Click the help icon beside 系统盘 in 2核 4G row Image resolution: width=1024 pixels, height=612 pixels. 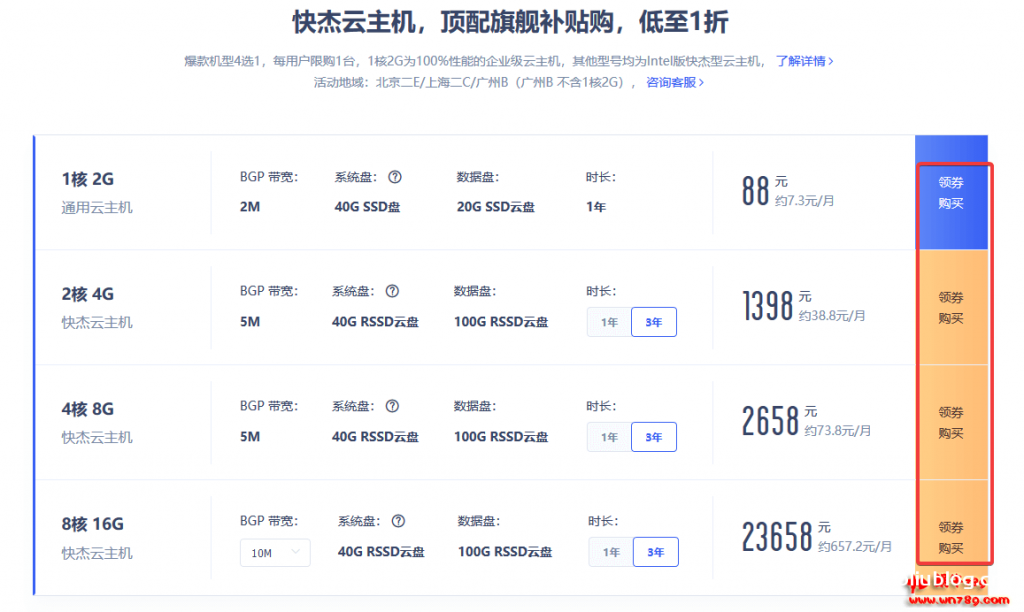click(x=392, y=291)
